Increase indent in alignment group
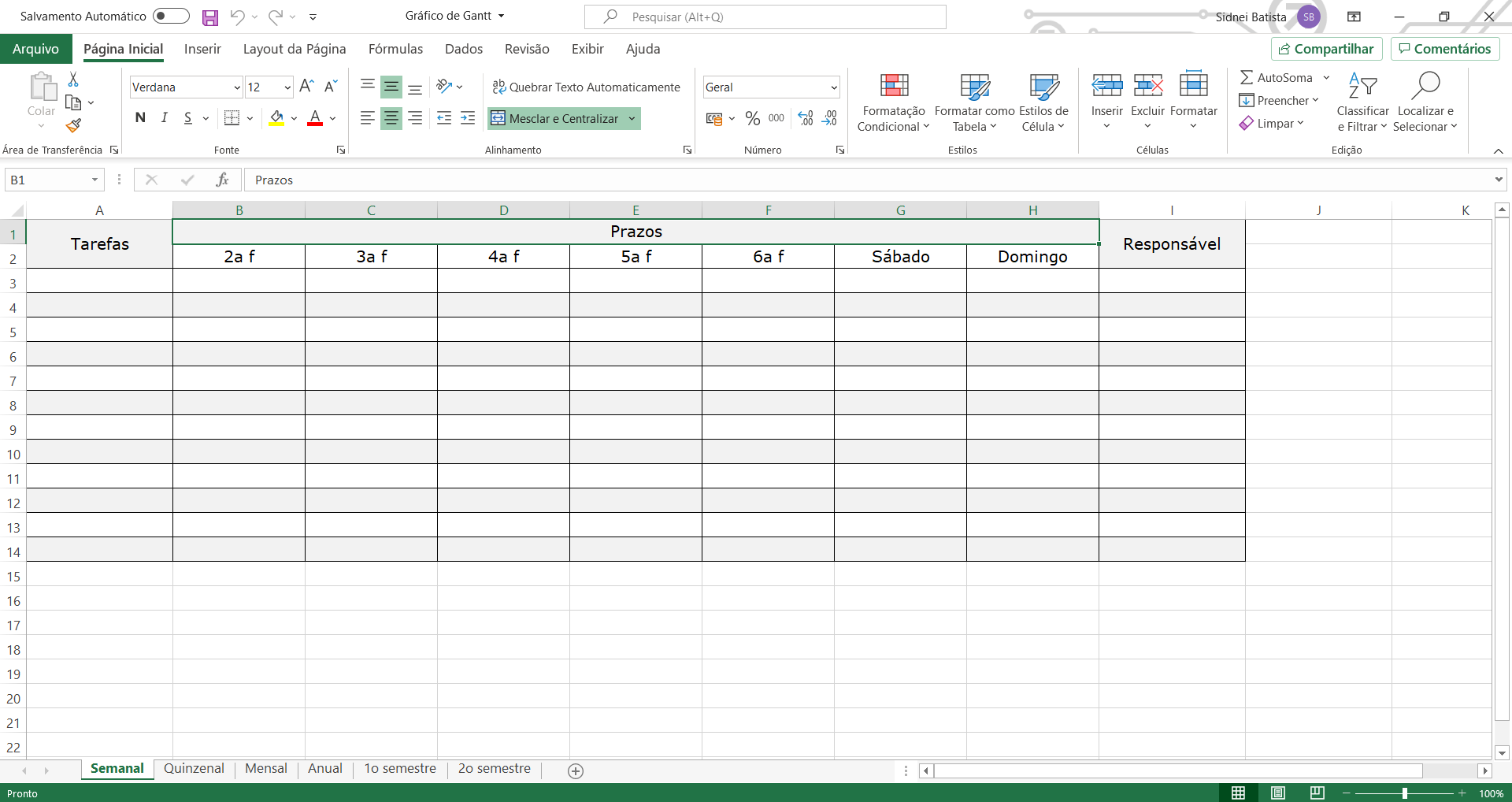The width and height of the screenshot is (1512, 802). point(468,118)
